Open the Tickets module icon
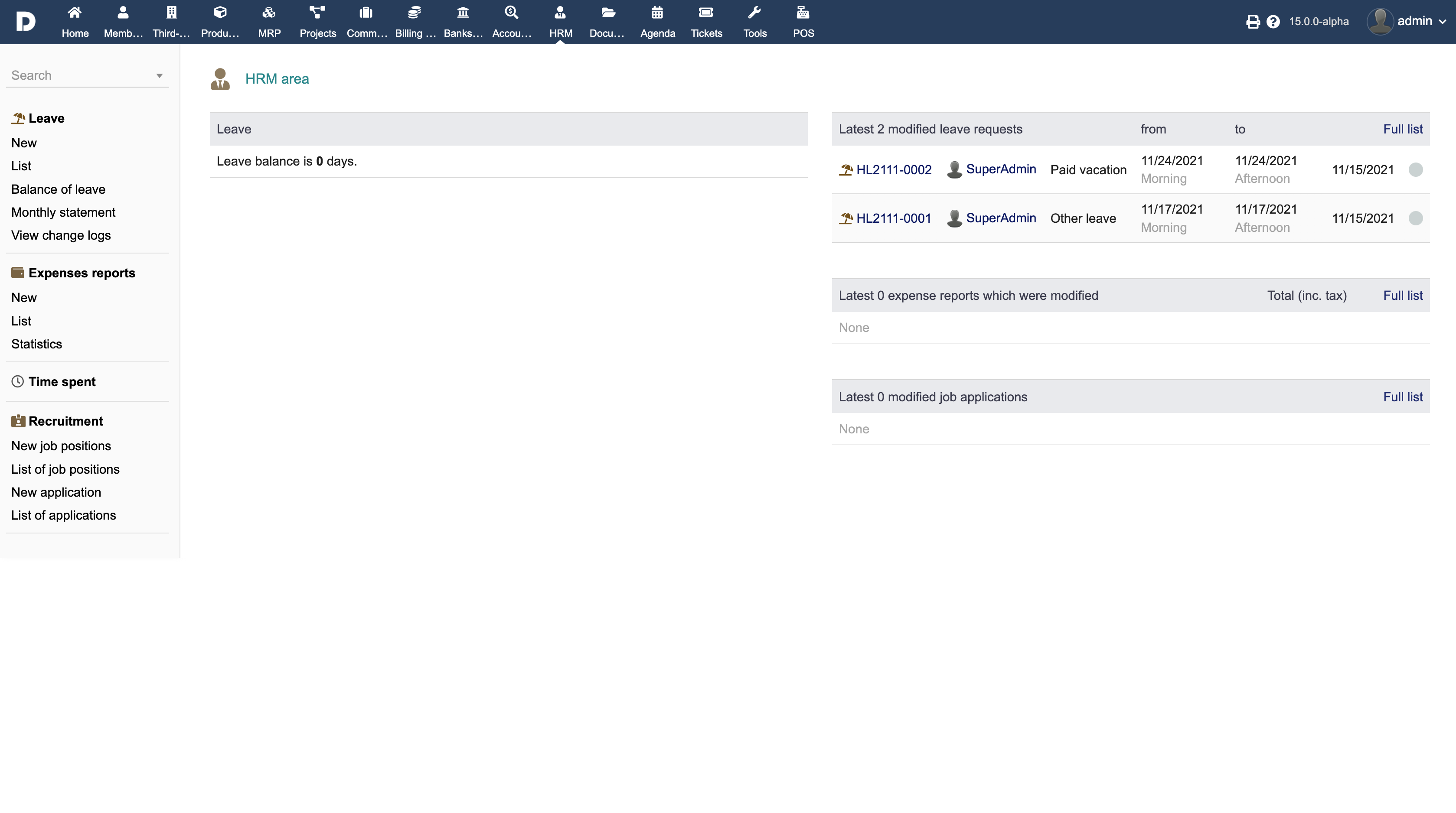The image size is (1456, 813). tap(706, 13)
